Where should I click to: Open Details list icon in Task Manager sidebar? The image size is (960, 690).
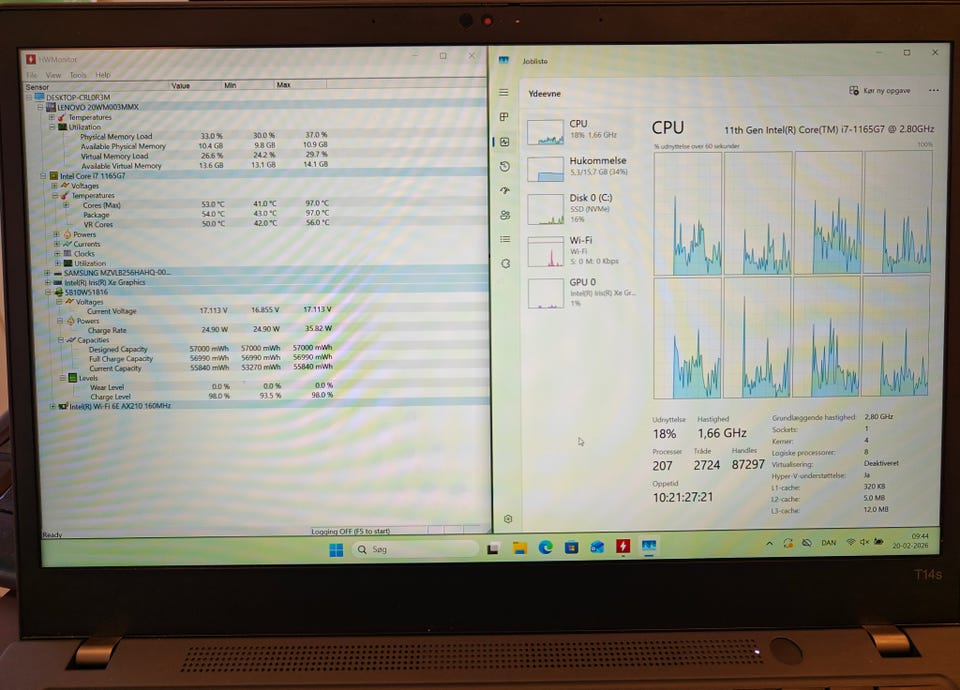point(505,239)
